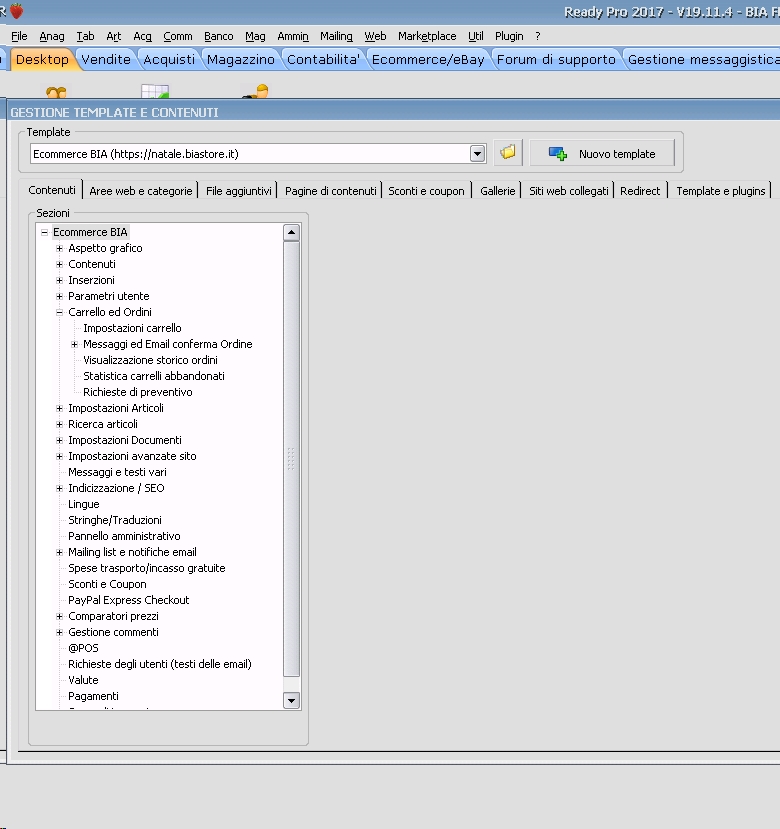Expand the Aspetto grafico tree node
780x829 pixels.
coord(59,248)
